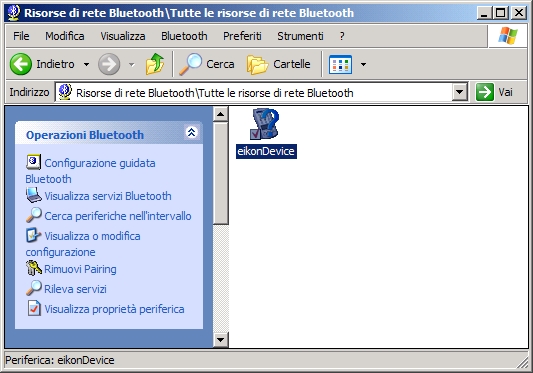Open Visualizza o modifica configurazione link

[x=83, y=244]
